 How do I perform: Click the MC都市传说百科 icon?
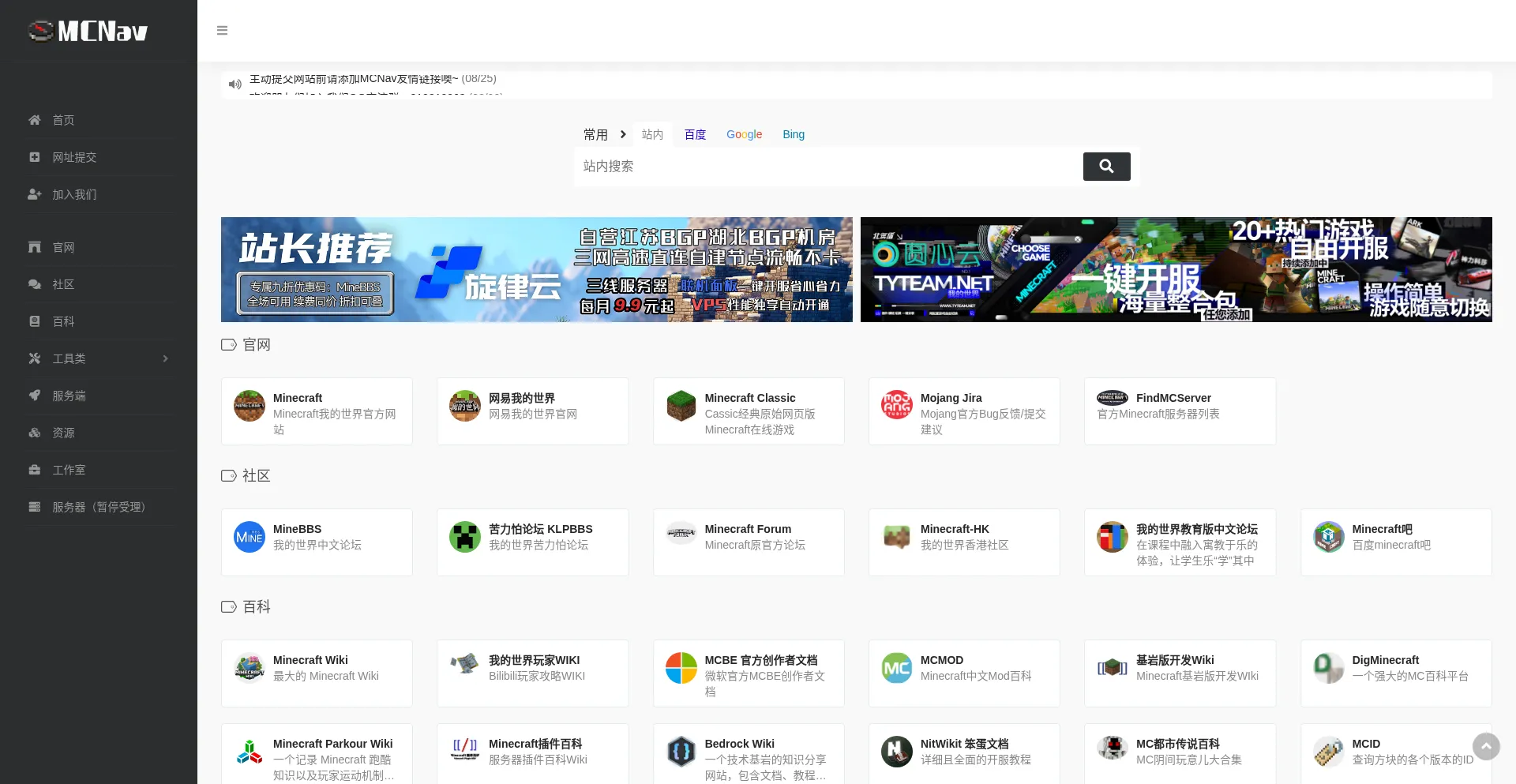click(x=1113, y=748)
